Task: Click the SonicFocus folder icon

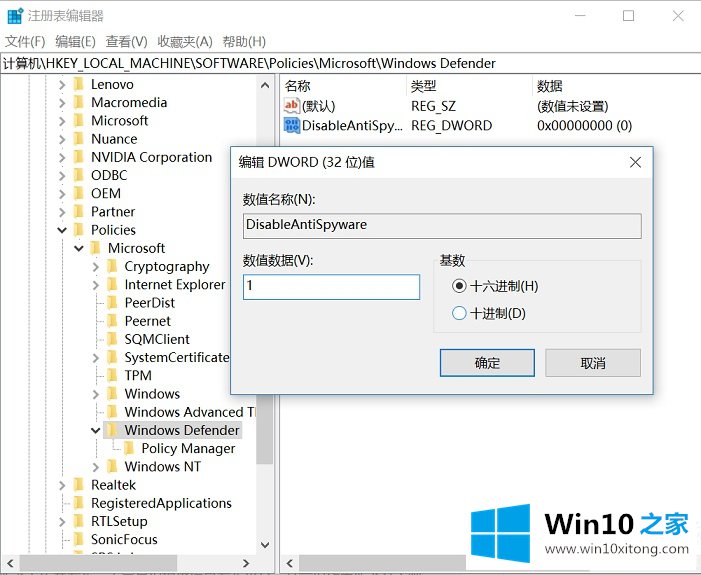Action: click(79, 540)
